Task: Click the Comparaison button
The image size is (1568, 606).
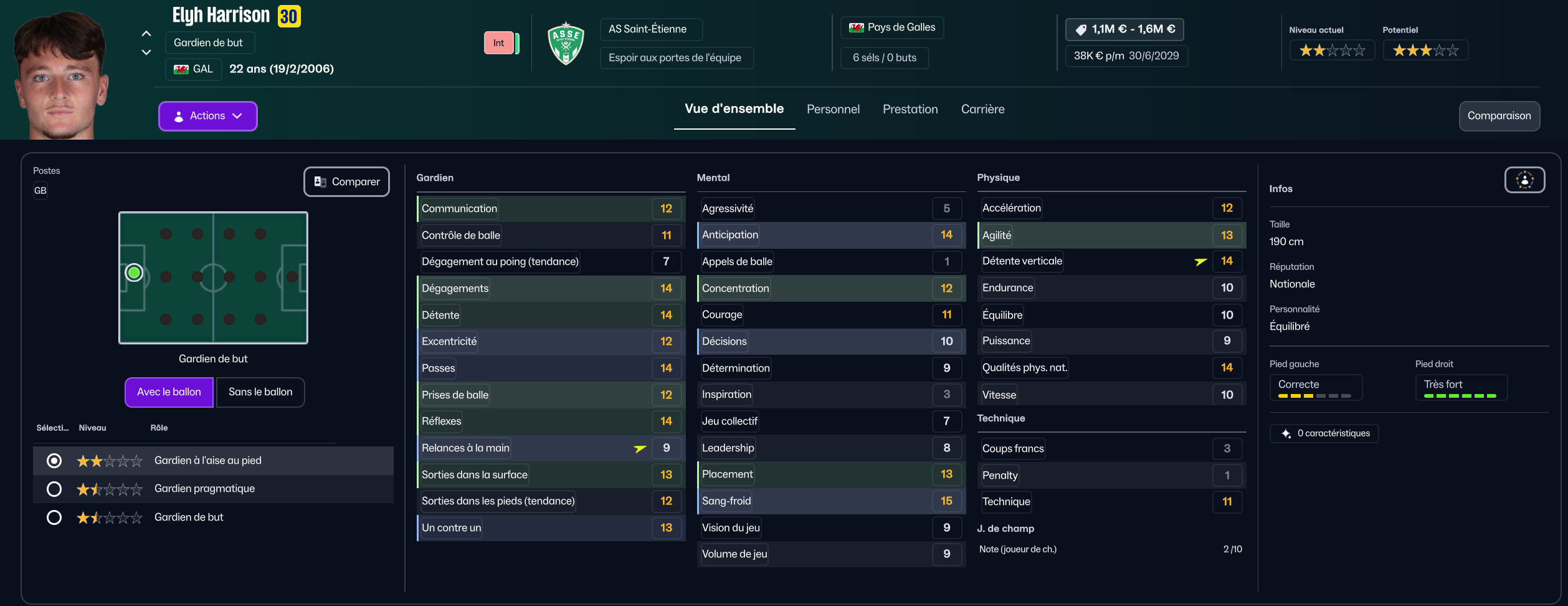Action: coord(1499,116)
